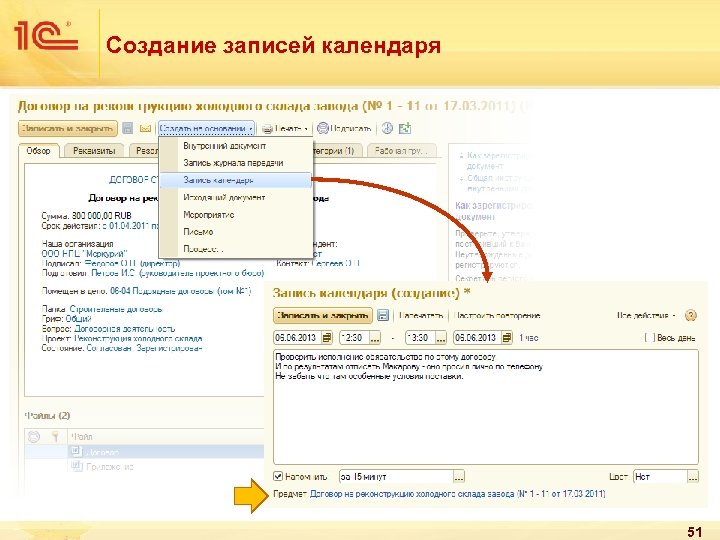720x540 pixels.
Task: Click the Подписать button label
Action: point(351,129)
